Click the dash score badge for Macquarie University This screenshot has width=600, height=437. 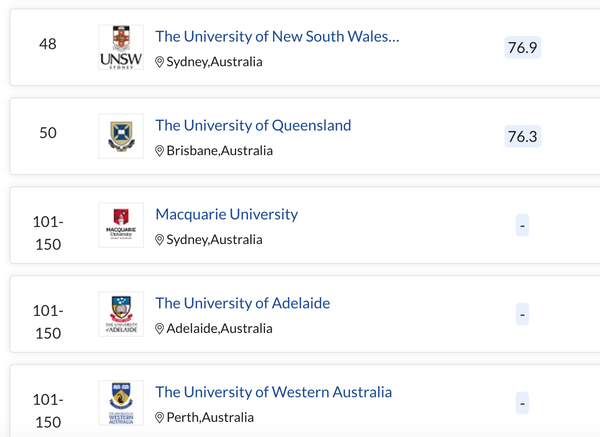[522, 225]
